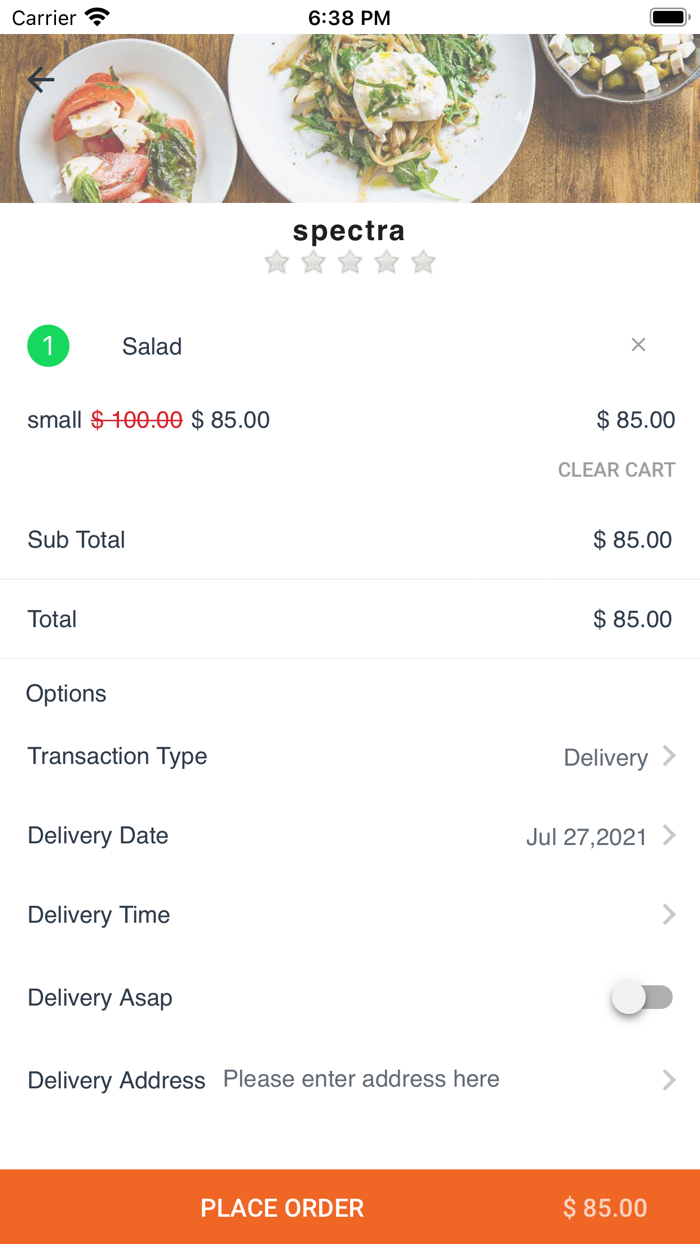The image size is (700, 1244).
Task: Tap the back arrow above the food image
Action: pyautogui.click(x=40, y=80)
